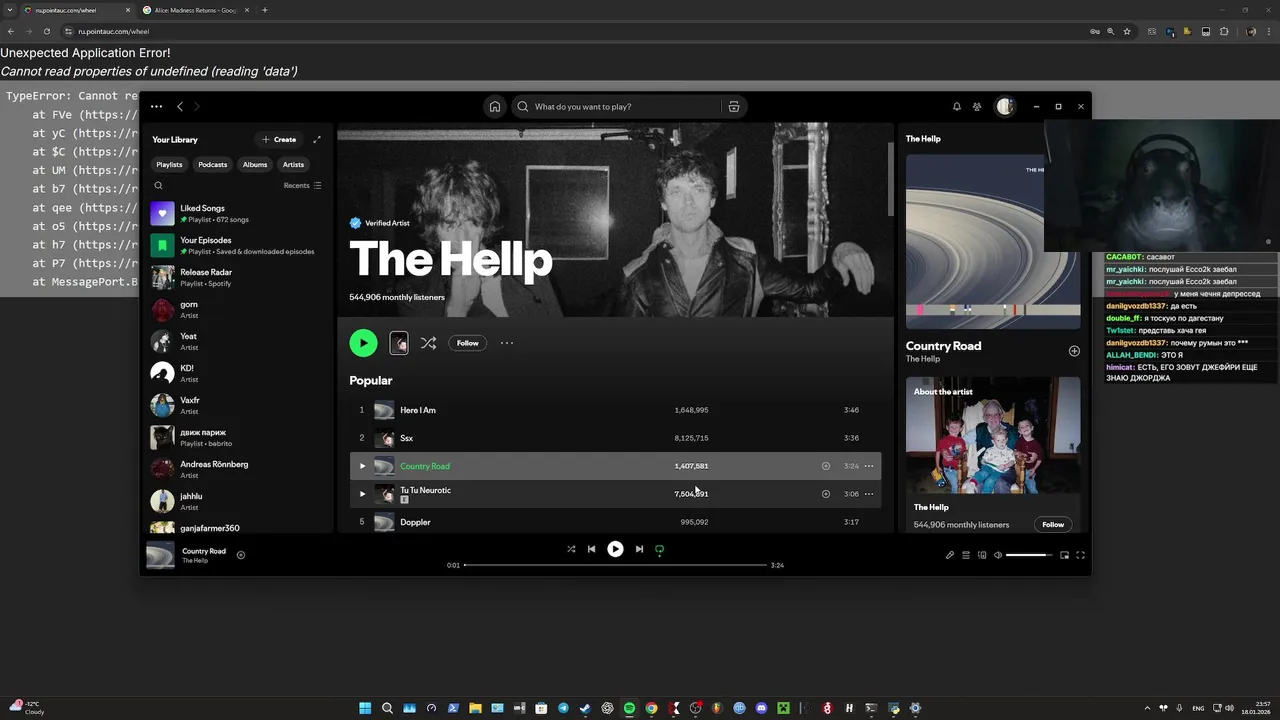Open Release Radar playlist
The width and height of the screenshot is (1280, 720).
coord(237,277)
